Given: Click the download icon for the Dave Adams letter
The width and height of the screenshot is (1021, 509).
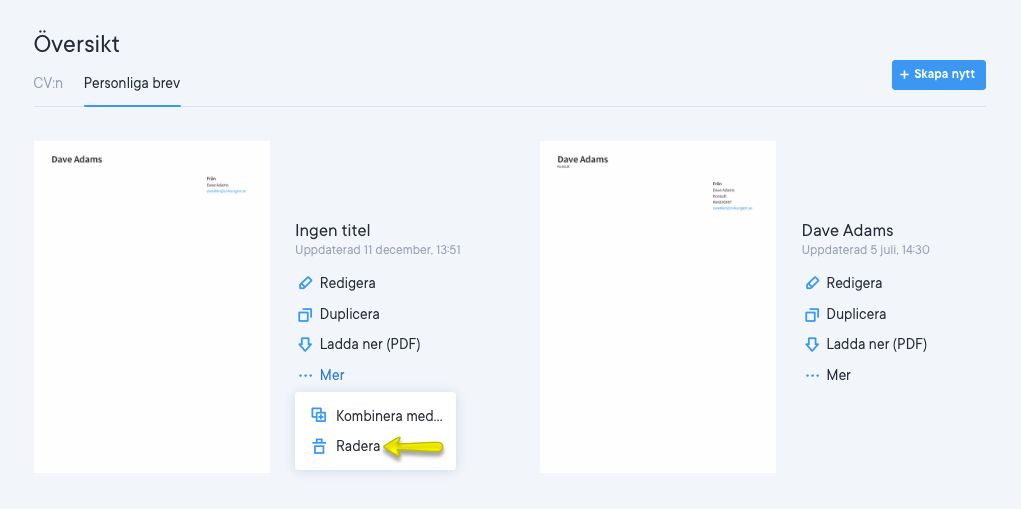Looking at the screenshot, I should (x=812, y=345).
